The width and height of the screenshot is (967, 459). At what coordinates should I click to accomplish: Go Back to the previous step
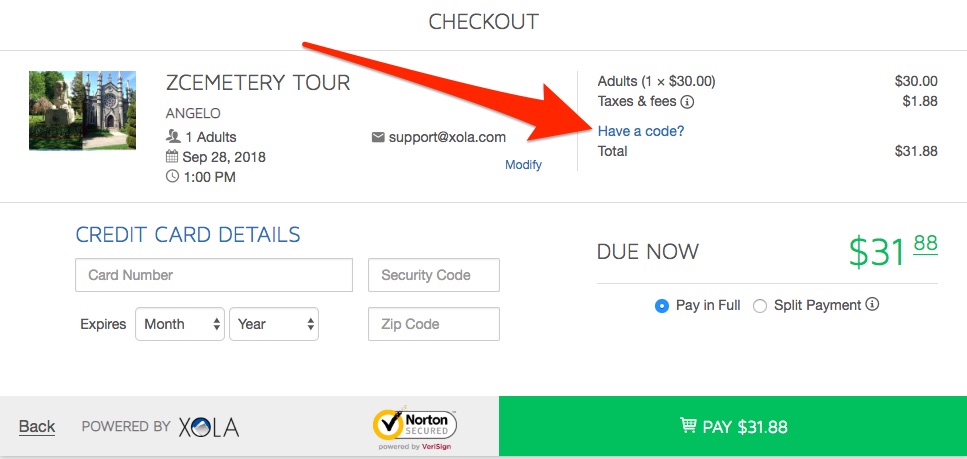coord(37,426)
